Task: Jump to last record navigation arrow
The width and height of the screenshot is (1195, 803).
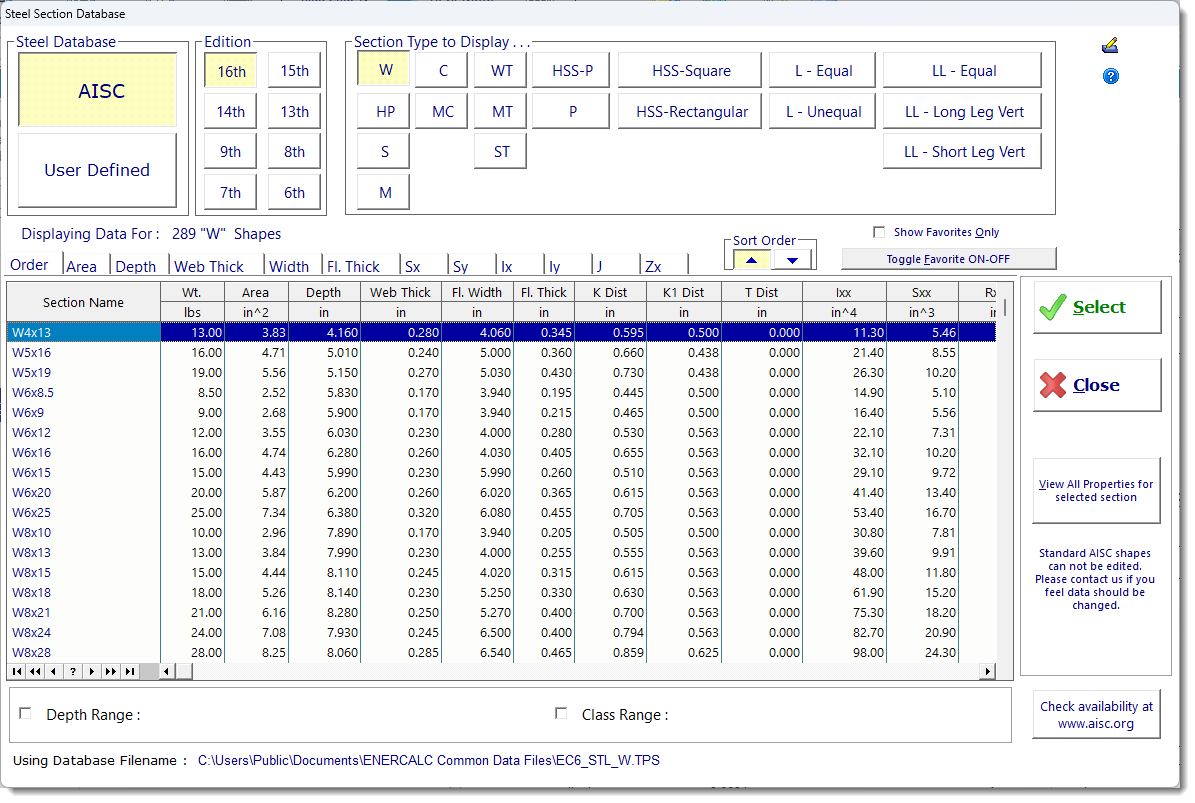Action: [x=130, y=671]
